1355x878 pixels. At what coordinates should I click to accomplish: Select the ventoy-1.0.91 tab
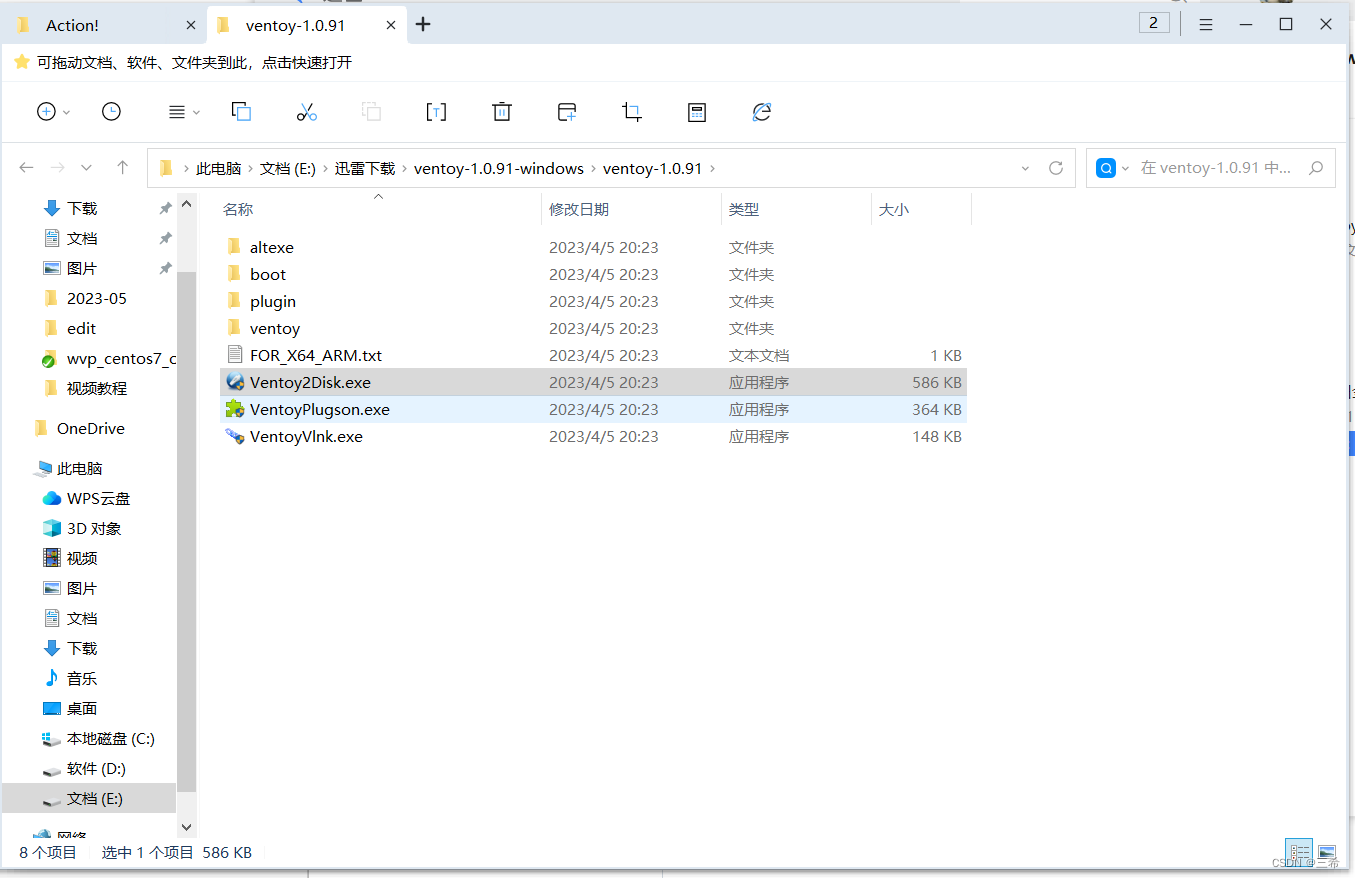306,25
